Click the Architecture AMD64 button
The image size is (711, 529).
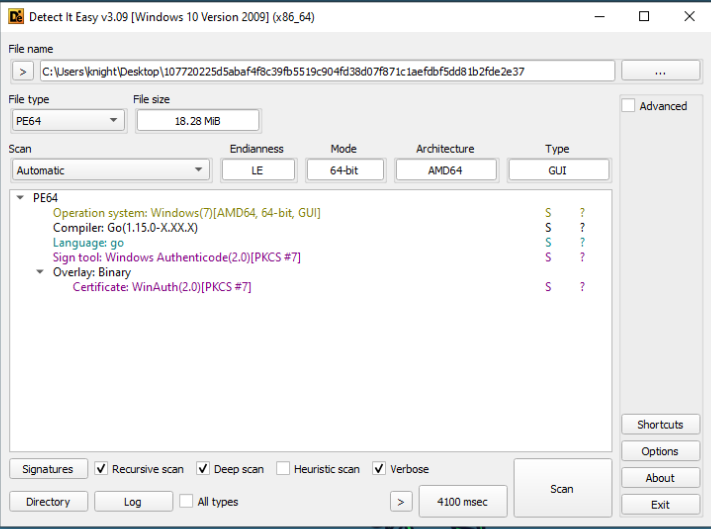click(446, 170)
